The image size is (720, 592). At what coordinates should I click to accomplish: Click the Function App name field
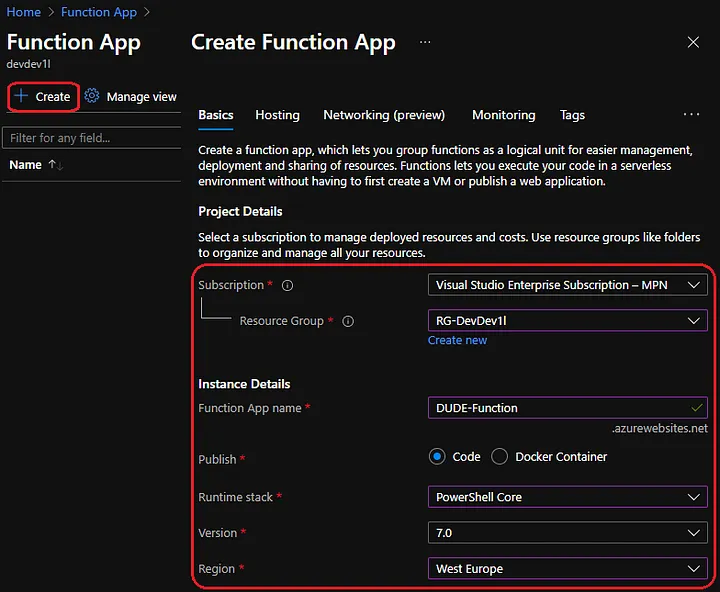click(x=560, y=408)
